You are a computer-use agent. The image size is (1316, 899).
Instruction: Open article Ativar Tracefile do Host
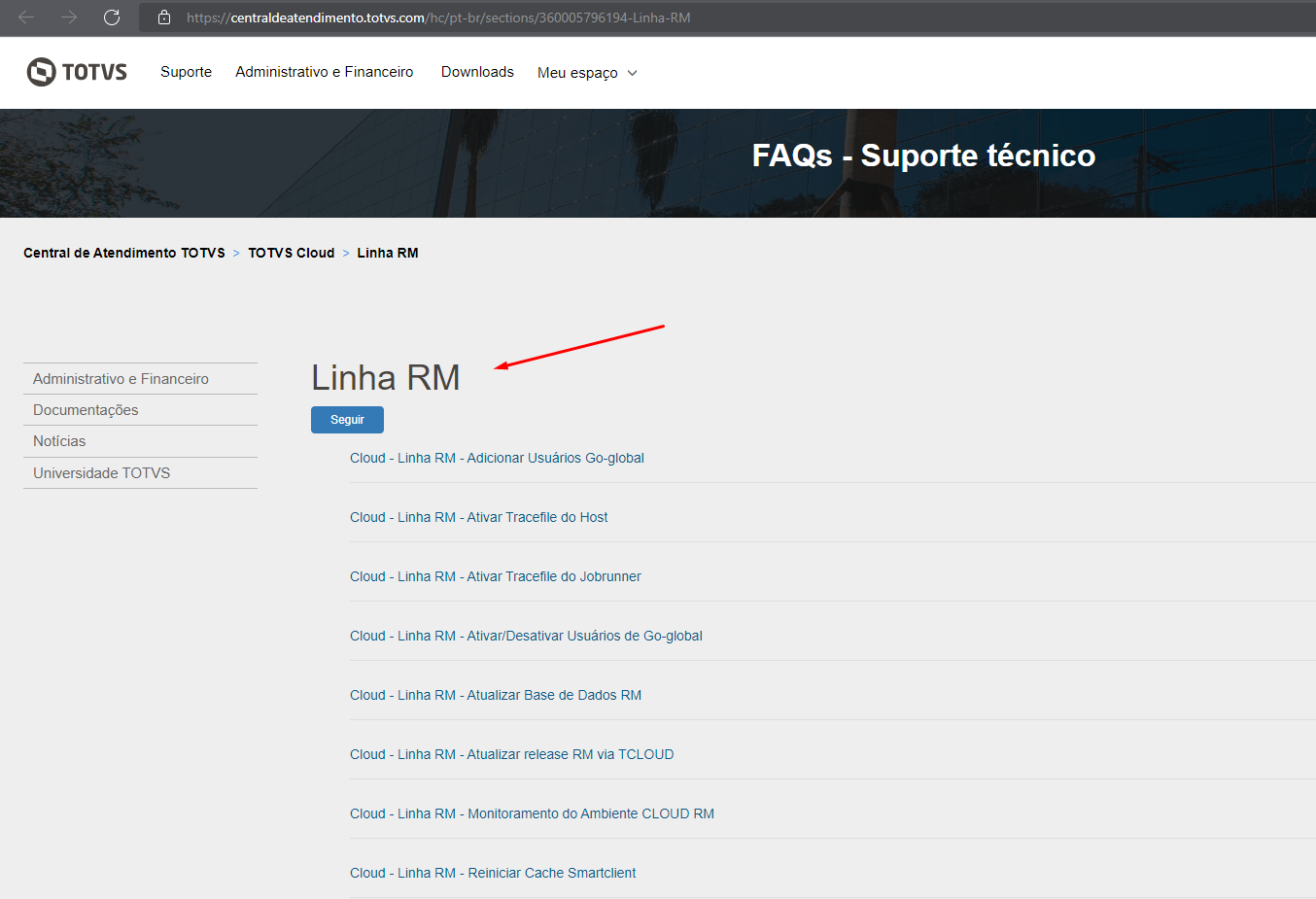click(x=478, y=517)
